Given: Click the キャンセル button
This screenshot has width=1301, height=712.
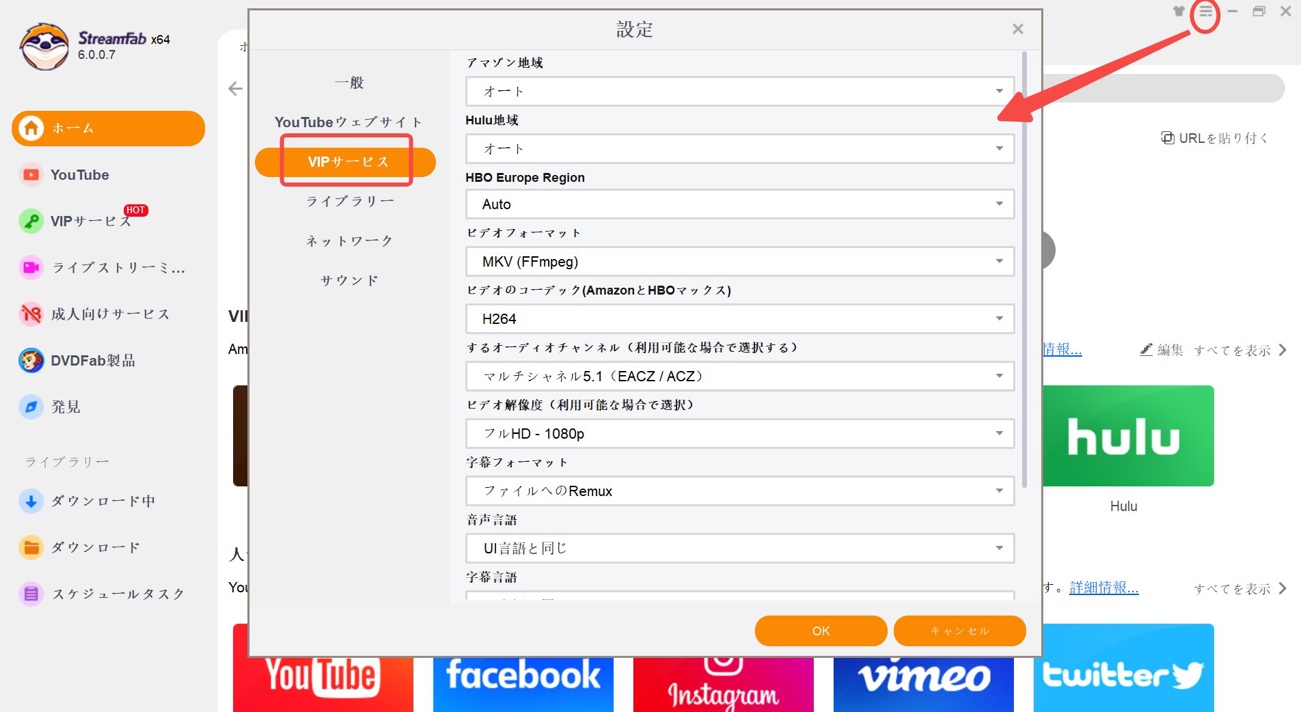Looking at the screenshot, I should [x=960, y=631].
